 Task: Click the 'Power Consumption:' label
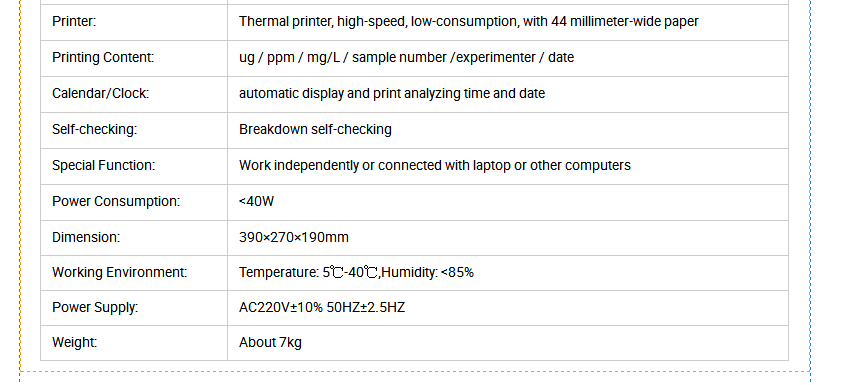116,202
